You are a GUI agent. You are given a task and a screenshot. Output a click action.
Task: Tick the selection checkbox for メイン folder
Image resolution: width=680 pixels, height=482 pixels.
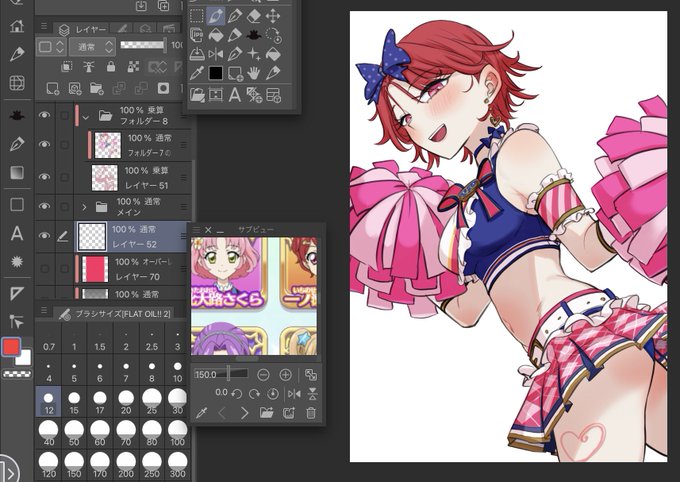click(64, 207)
